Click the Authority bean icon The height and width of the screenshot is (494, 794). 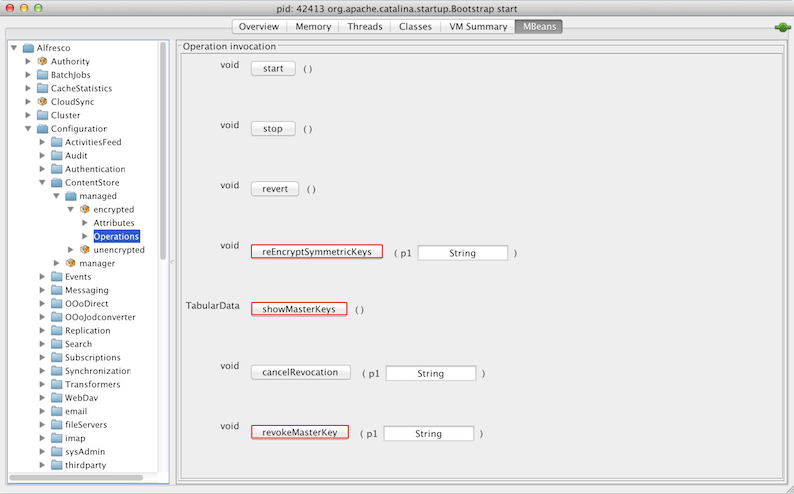coord(43,61)
